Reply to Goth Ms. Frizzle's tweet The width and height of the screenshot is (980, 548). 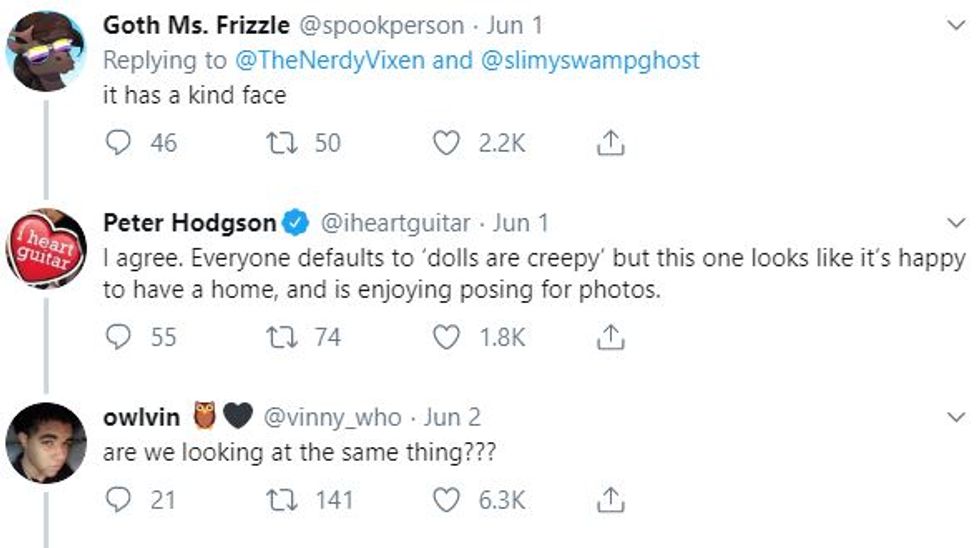(x=119, y=144)
